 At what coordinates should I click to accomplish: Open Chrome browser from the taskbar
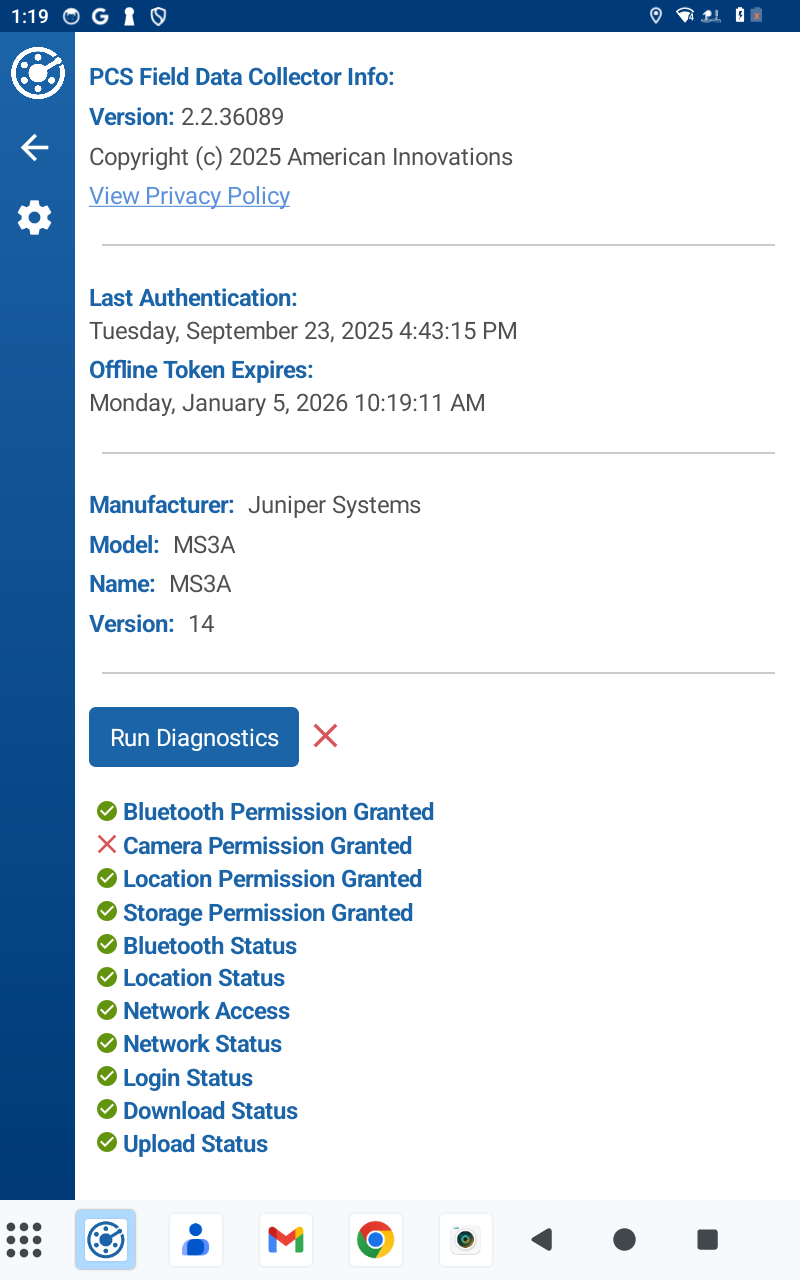[375, 1240]
